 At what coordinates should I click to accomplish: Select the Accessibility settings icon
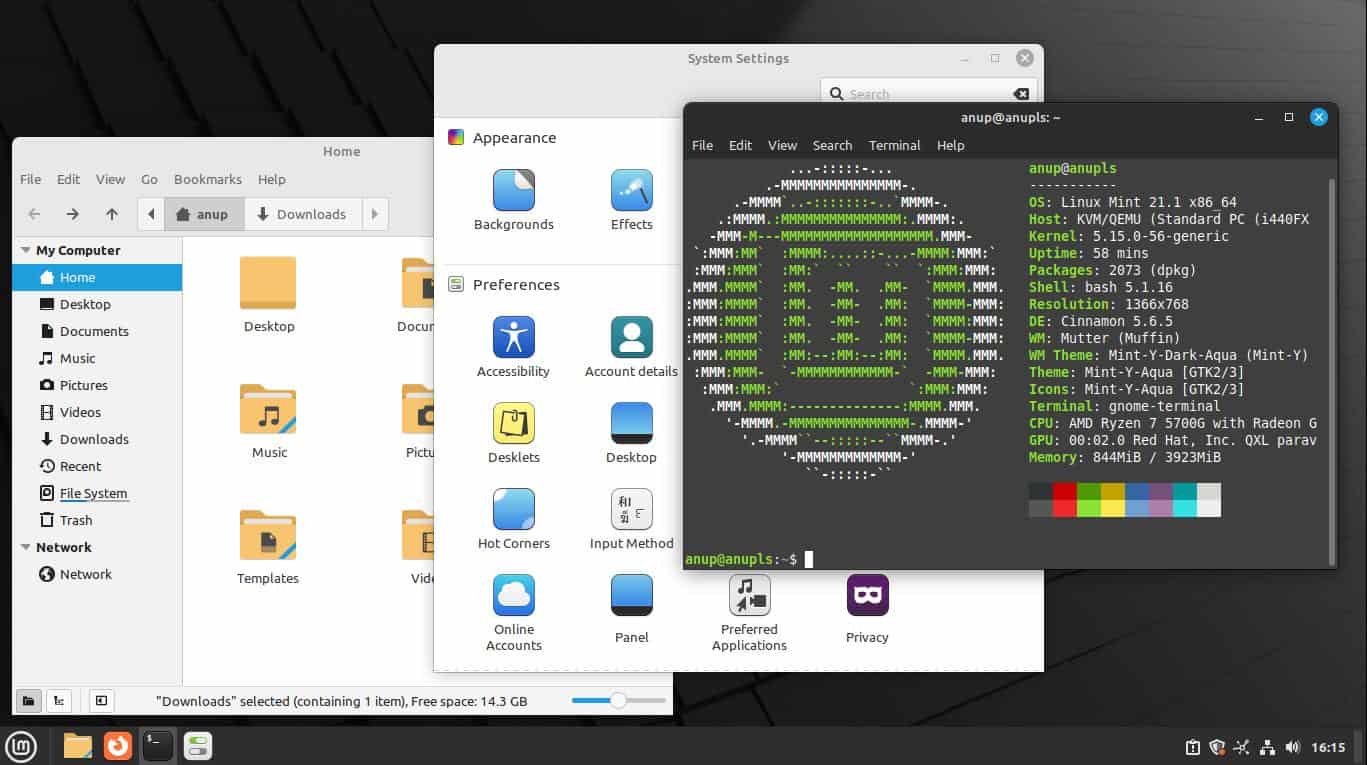click(x=513, y=338)
